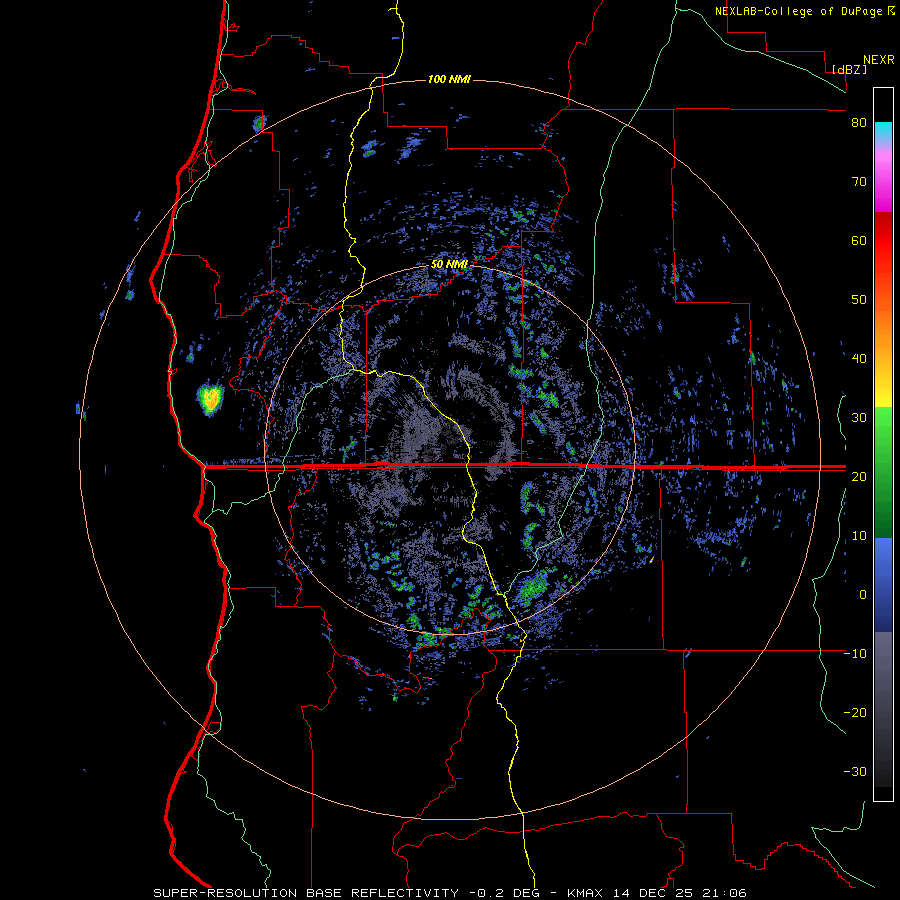Click the 10 dBZ scale value
900x900 pixels.
(x=859, y=536)
